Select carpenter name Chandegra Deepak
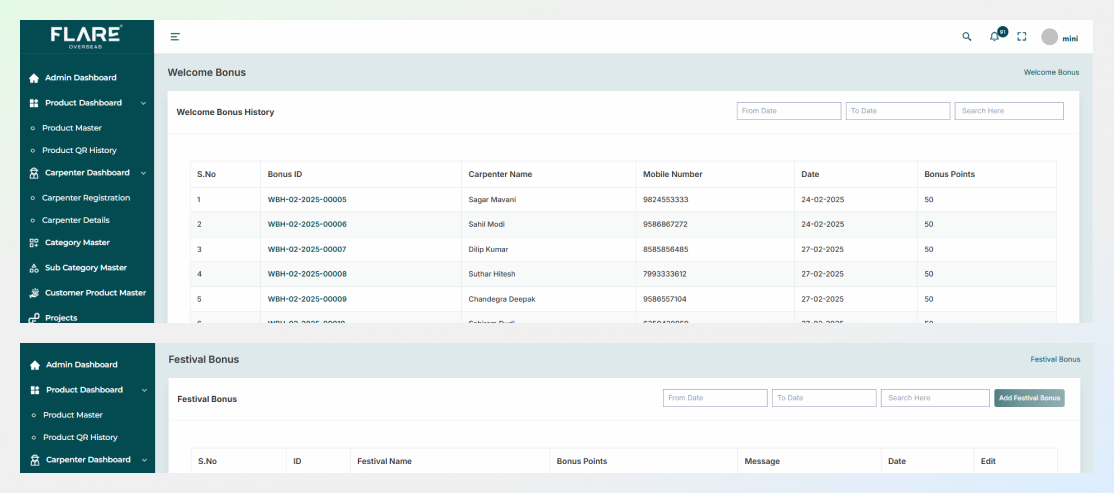 click(502, 299)
